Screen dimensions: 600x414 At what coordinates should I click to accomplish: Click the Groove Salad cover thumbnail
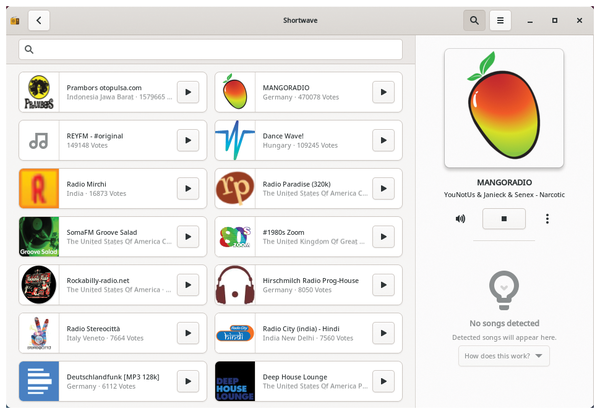click(39, 236)
